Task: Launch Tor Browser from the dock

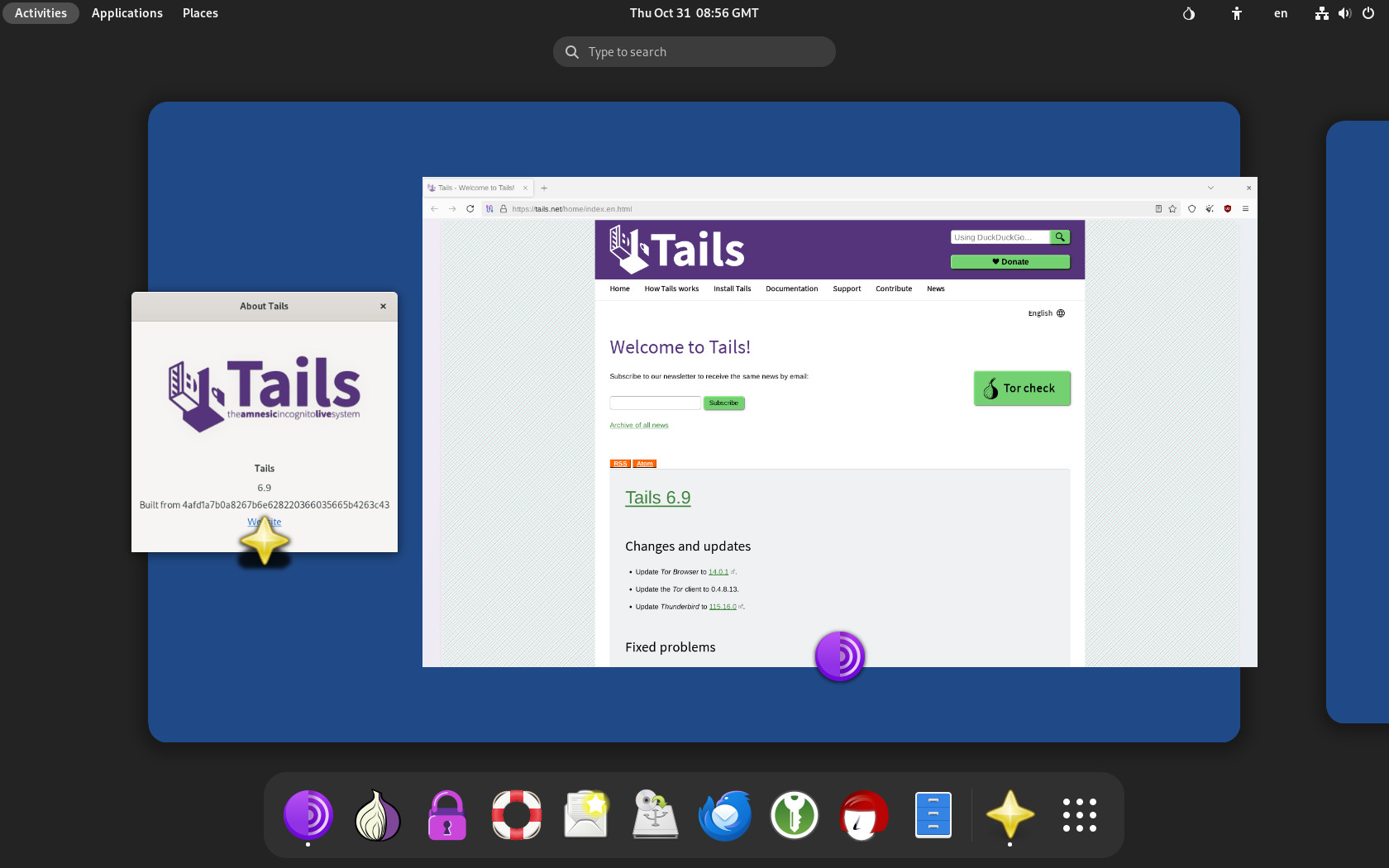Action: pos(308,815)
